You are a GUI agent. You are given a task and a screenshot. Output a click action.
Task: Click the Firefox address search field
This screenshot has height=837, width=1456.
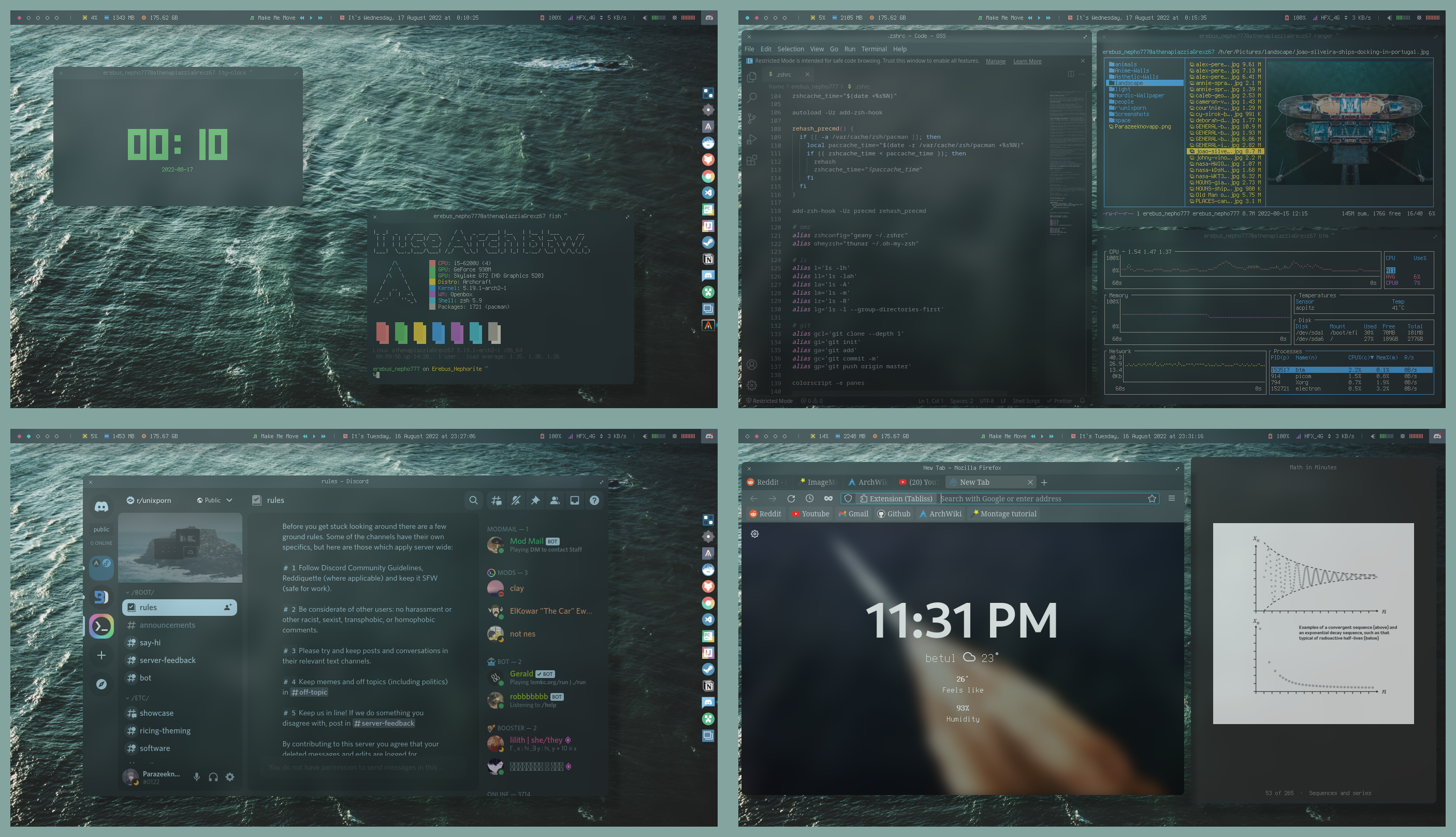click(x=1040, y=498)
